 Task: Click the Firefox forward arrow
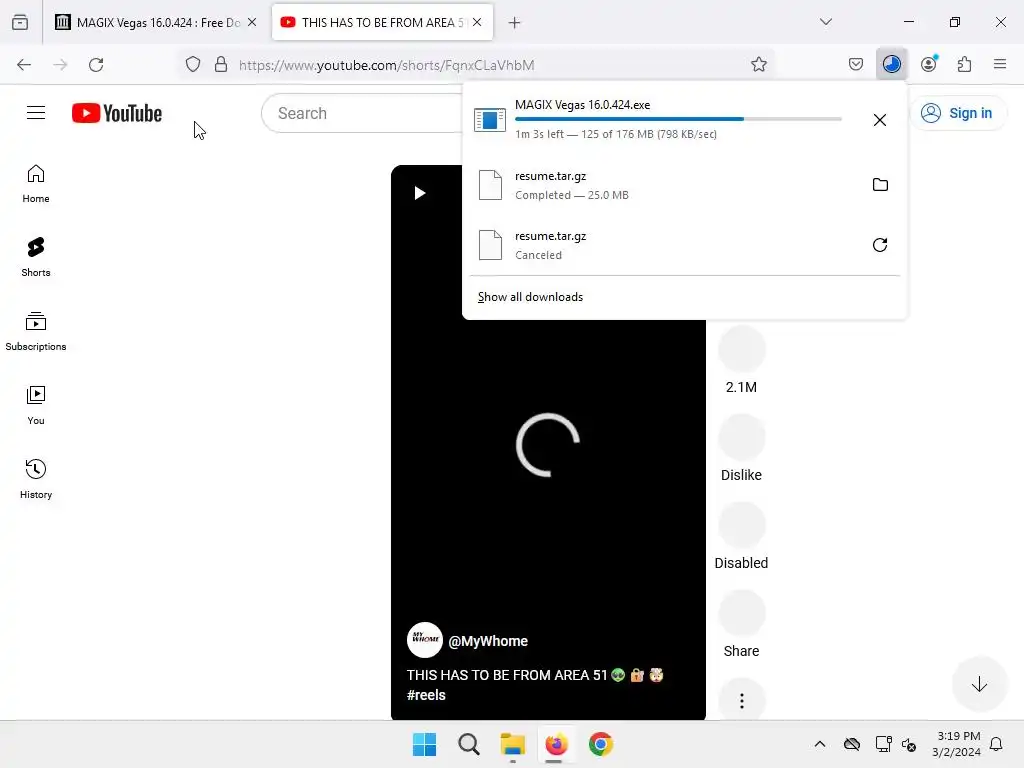(60, 65)
